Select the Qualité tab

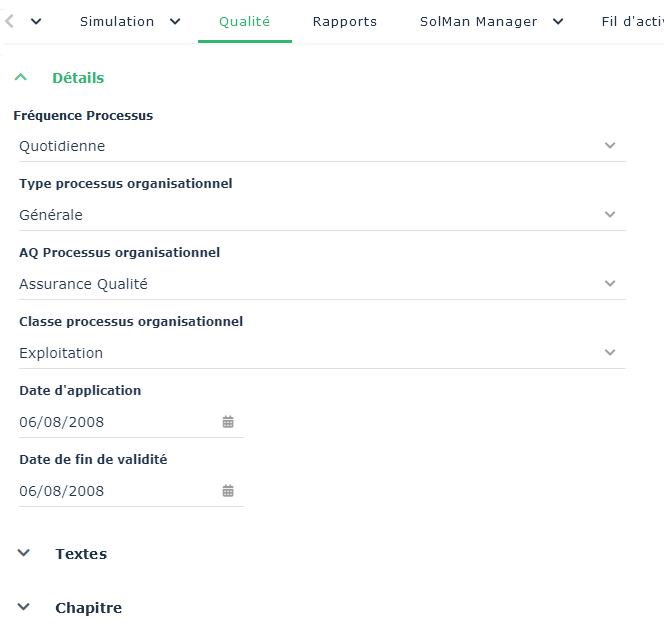click(244, 22)
